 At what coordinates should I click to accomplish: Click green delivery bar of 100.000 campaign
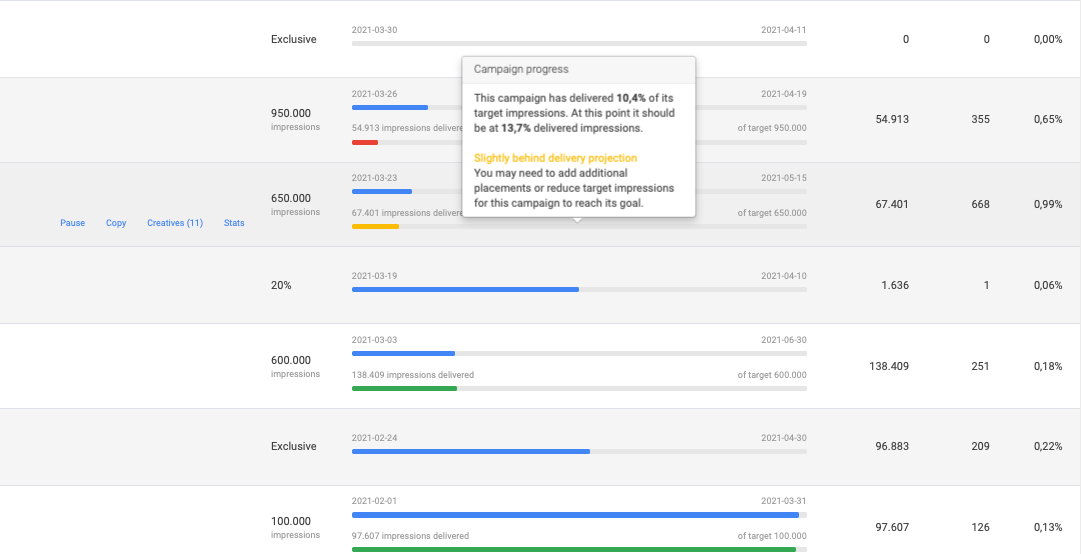click(573, 549)
